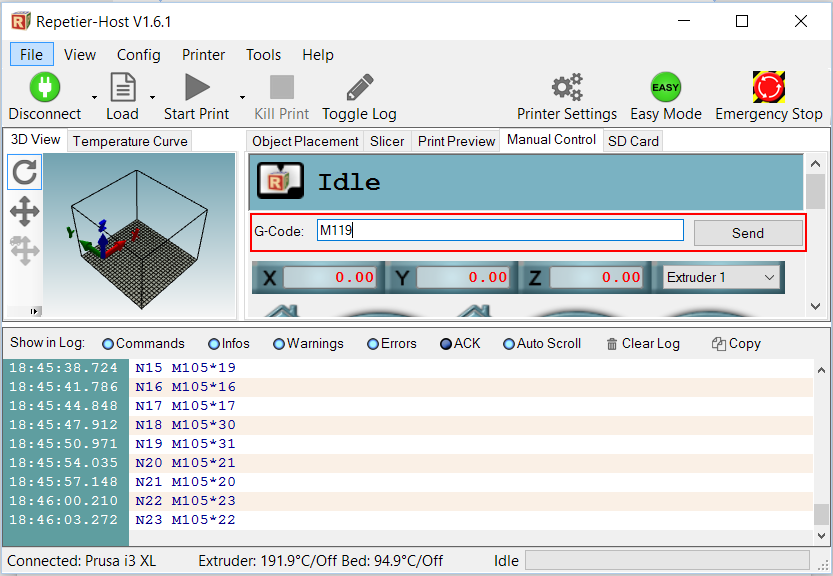Screen dimensions: 833x576
Task: Click the log scrollbar down arrow
Action: 821,535
